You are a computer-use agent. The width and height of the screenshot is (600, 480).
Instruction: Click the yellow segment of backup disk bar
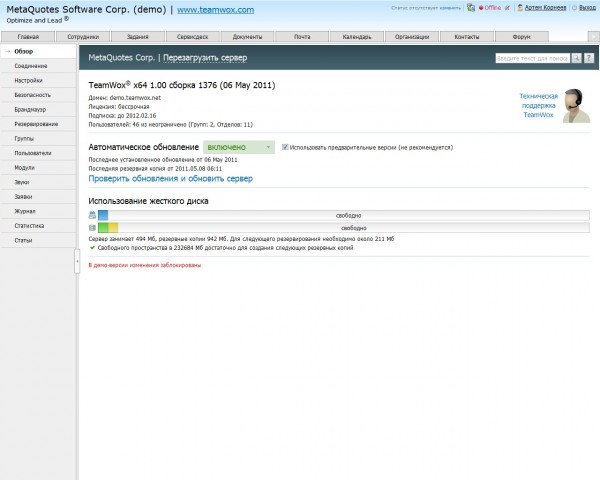[113, 228]
